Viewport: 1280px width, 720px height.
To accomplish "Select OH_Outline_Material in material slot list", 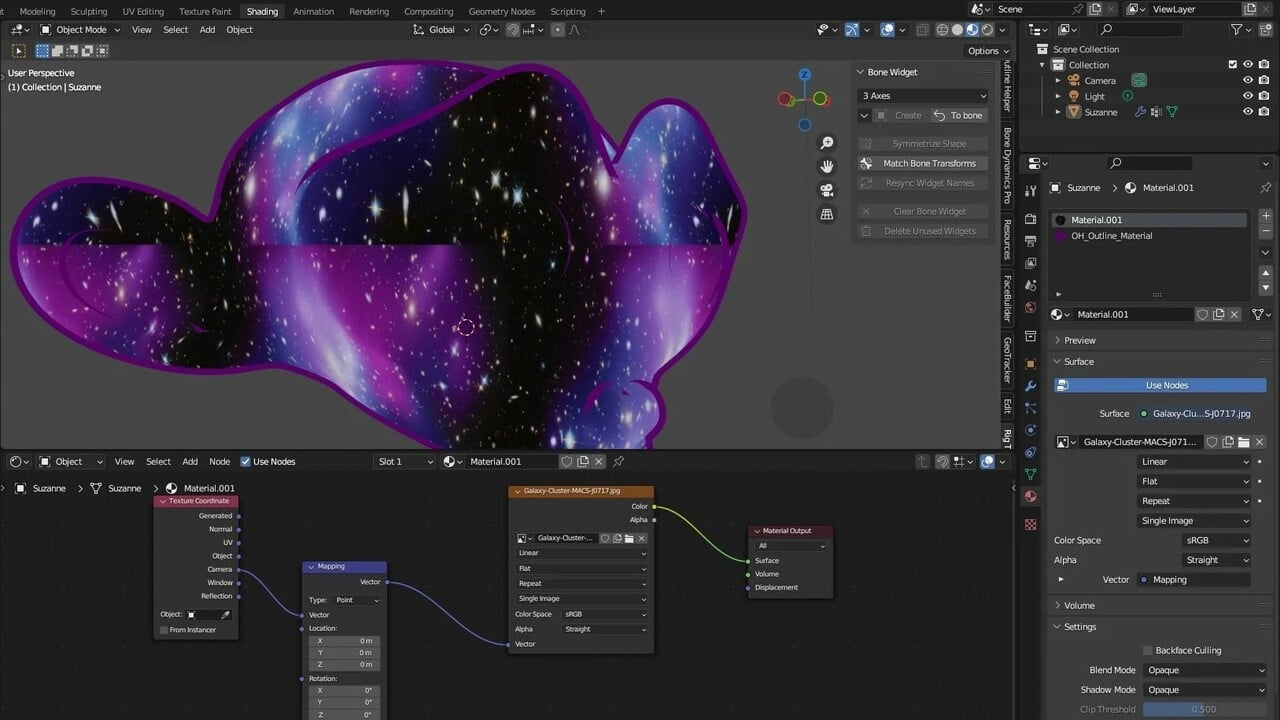I will click(x=1111, y=236).
